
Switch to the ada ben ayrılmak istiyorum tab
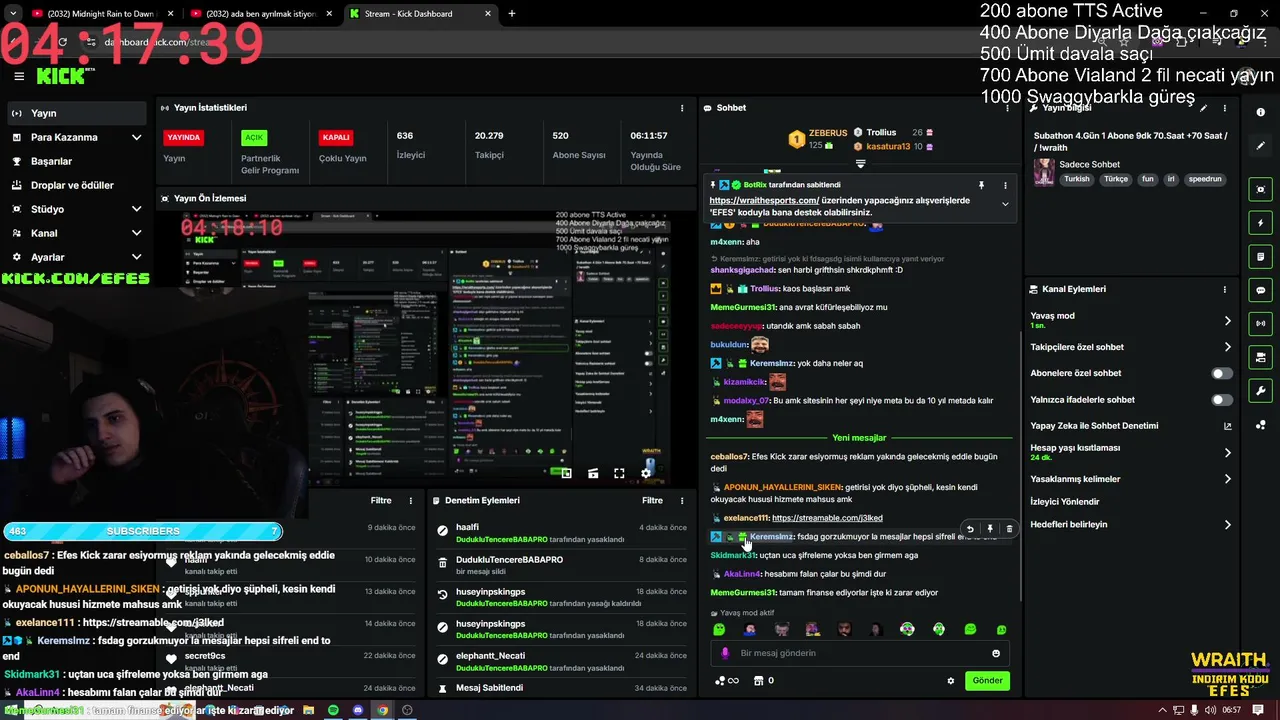point(260,14)
